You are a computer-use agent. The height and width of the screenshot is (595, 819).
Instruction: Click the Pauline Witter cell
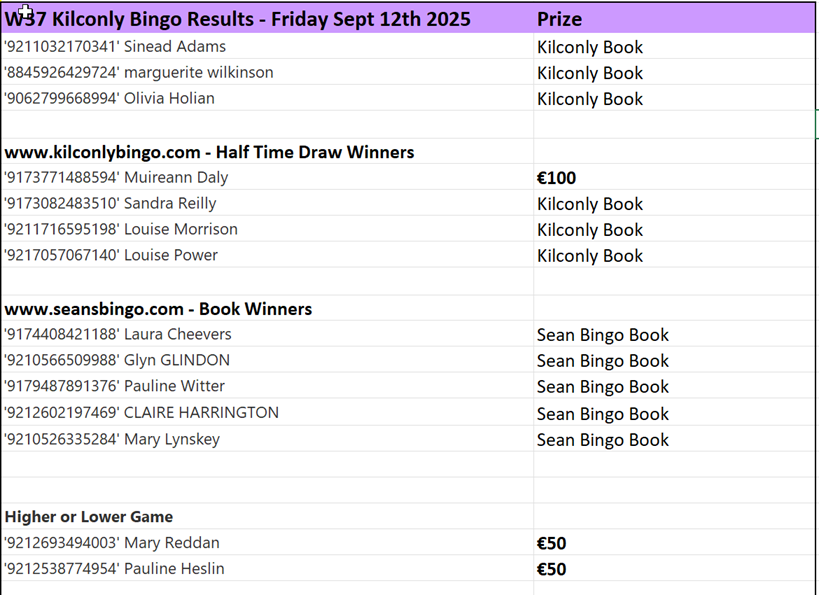[x=267, y=386]
